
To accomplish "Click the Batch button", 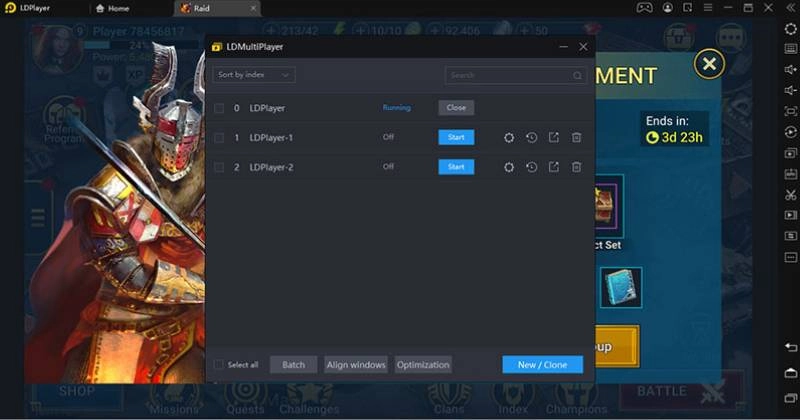I will tap(293, 364).
